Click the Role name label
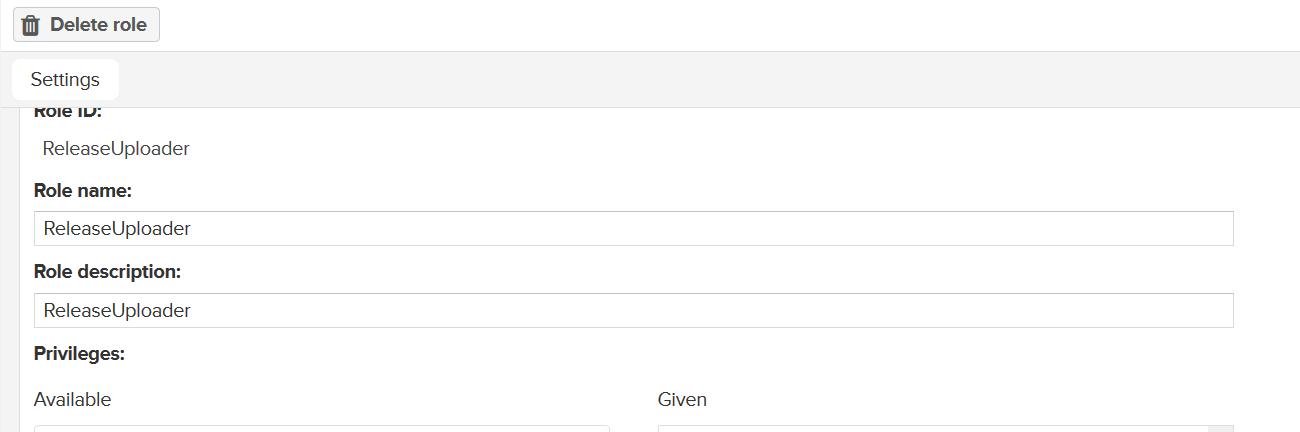1300x432 pixels. (83, 190)
